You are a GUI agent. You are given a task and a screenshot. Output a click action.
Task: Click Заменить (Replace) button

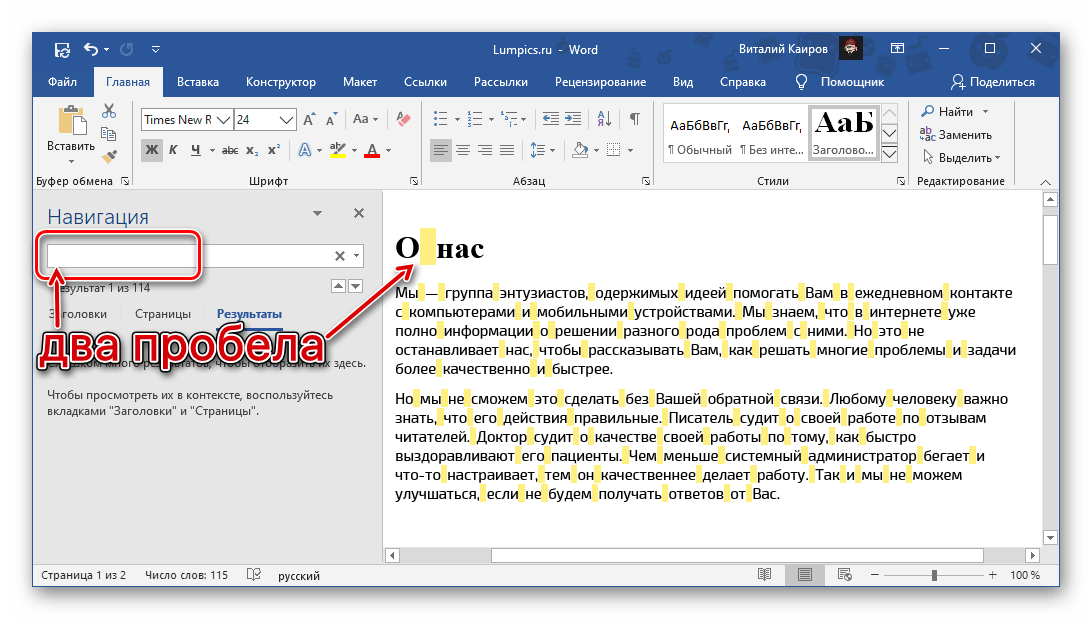tap(956, 134)
